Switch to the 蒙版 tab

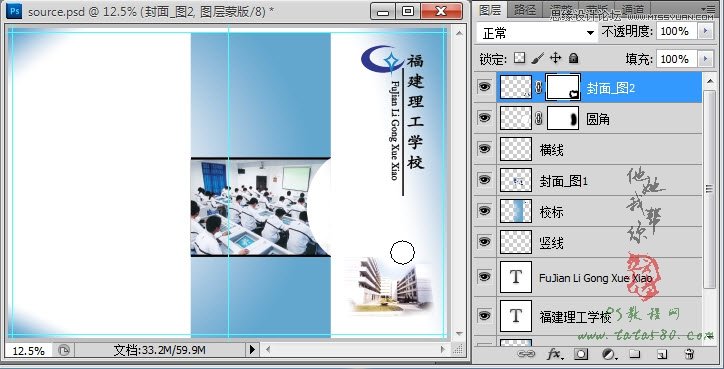coord(597,10)
